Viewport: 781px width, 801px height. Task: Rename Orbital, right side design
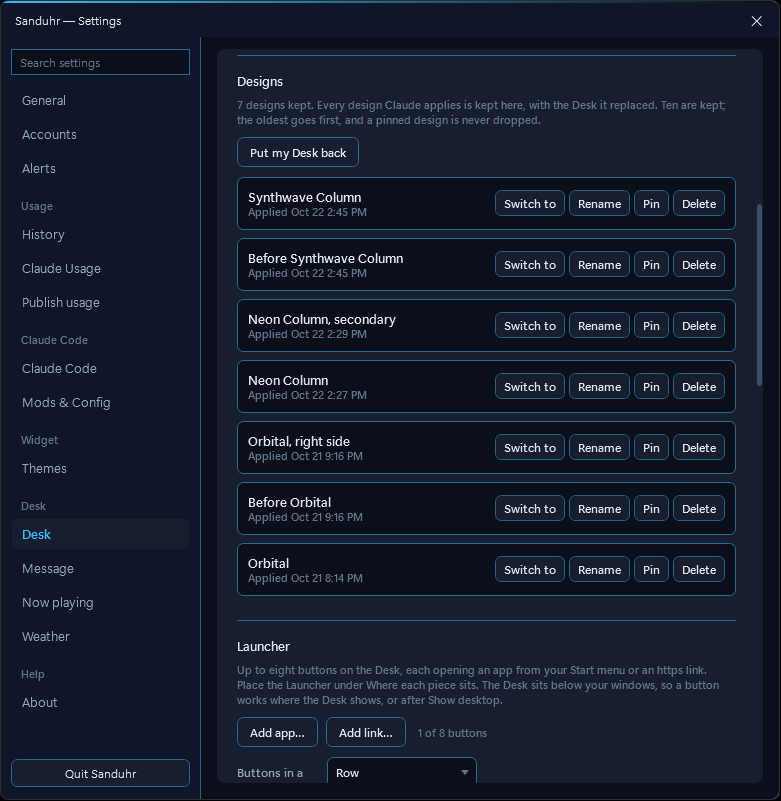click(x=599, y=447)
